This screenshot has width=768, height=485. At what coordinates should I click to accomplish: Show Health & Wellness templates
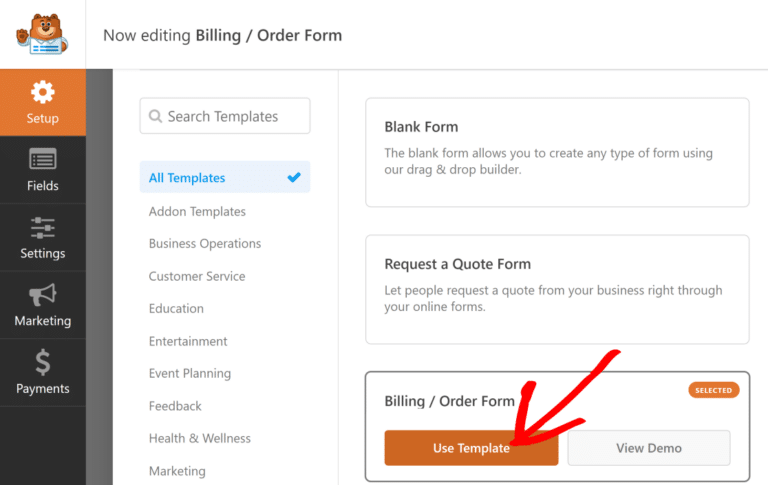coord(200,439)
